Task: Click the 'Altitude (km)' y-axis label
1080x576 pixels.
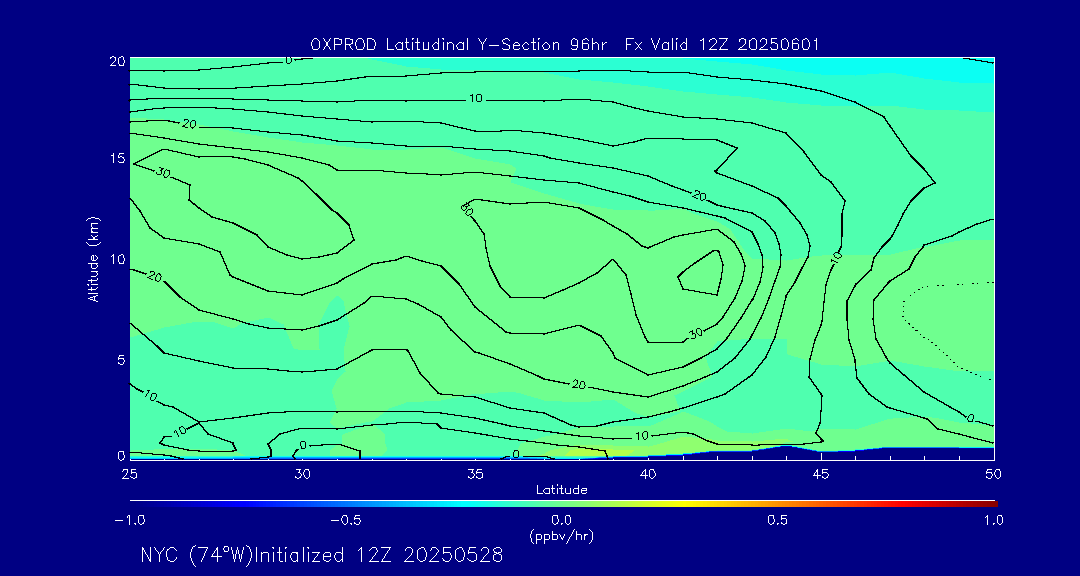Action: 93,258
